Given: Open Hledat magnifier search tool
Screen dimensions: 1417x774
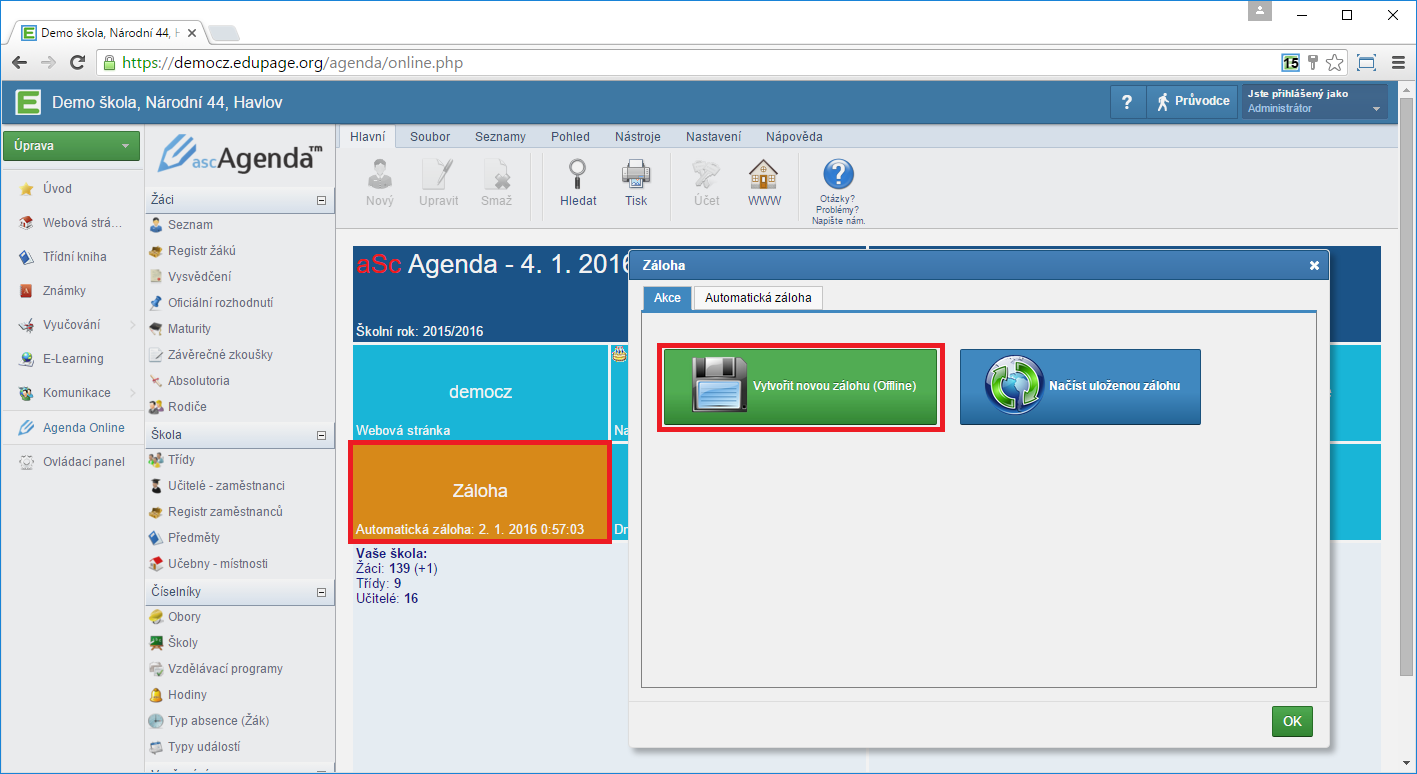Looking at the screenshot, I should (x=578, y=183).
